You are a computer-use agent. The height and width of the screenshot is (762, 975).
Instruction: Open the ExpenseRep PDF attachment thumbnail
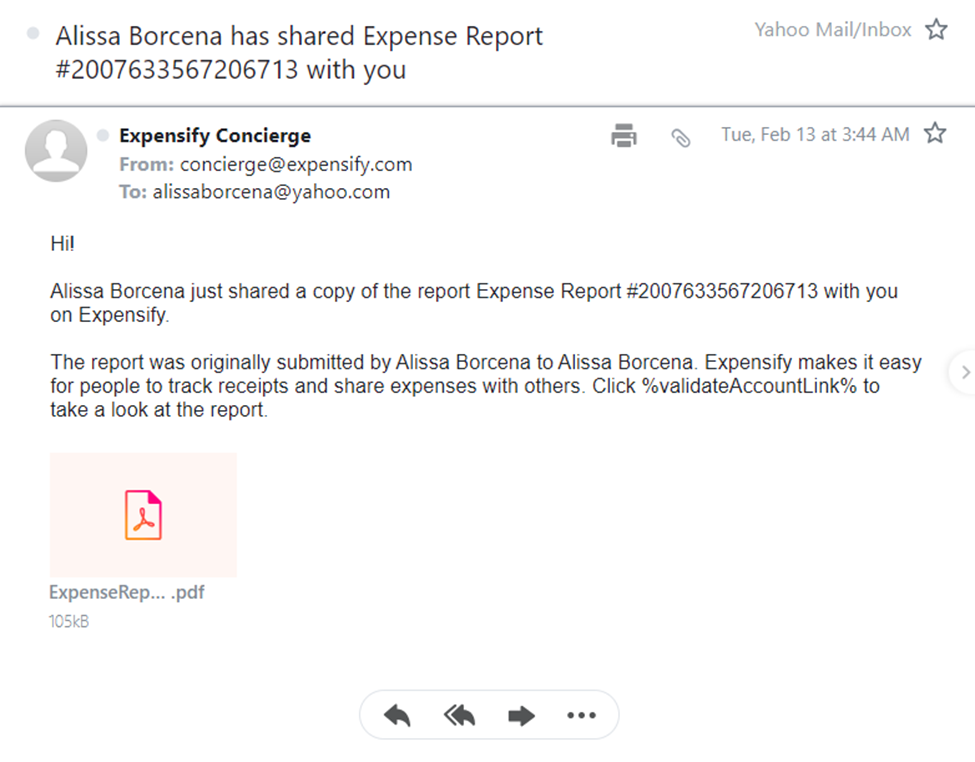pos(143,514)
